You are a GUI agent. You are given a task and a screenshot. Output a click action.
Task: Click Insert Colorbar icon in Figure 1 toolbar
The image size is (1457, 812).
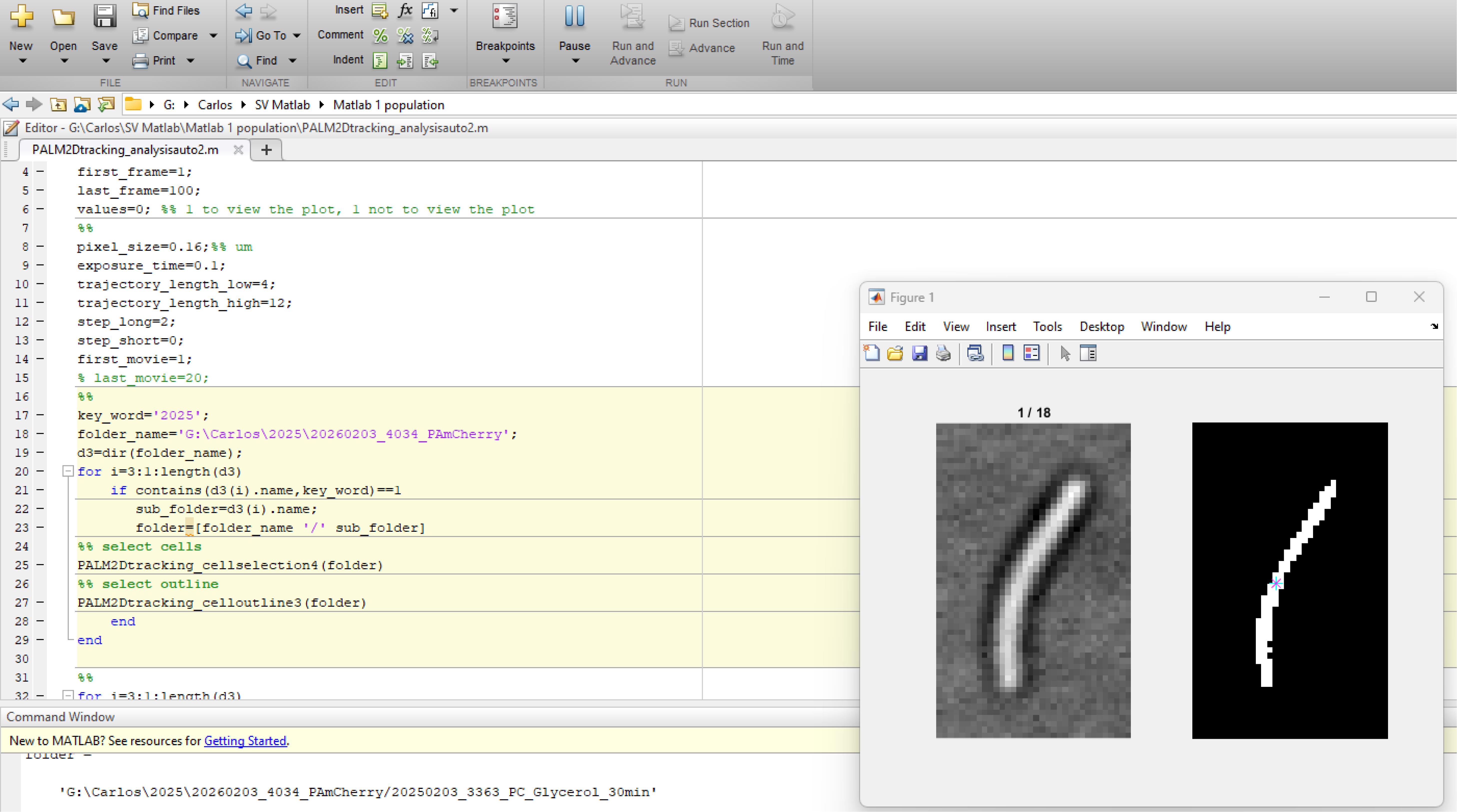click(1008, 353)
